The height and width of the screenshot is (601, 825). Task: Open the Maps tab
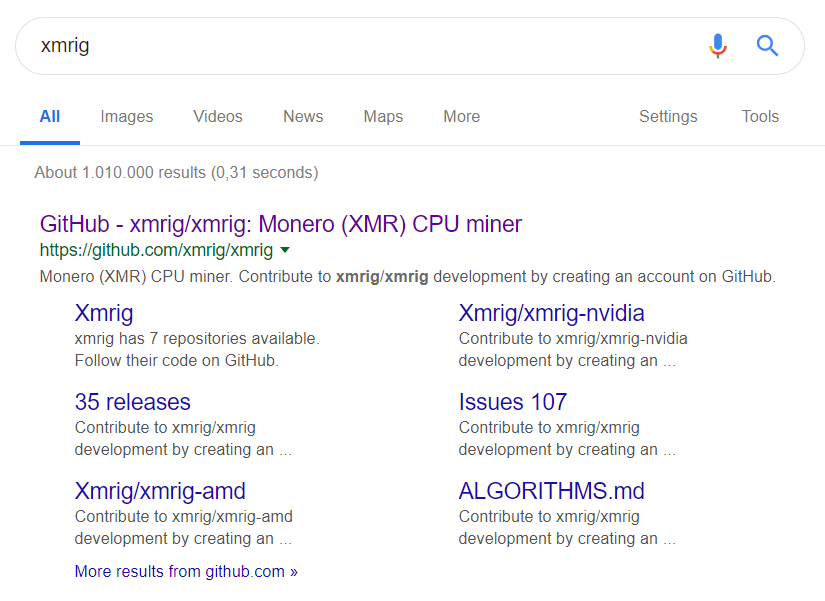point(383,116)
